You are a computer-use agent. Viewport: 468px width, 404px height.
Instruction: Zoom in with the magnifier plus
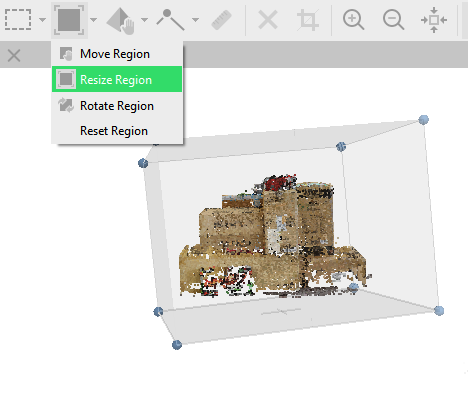click(353, 20)
